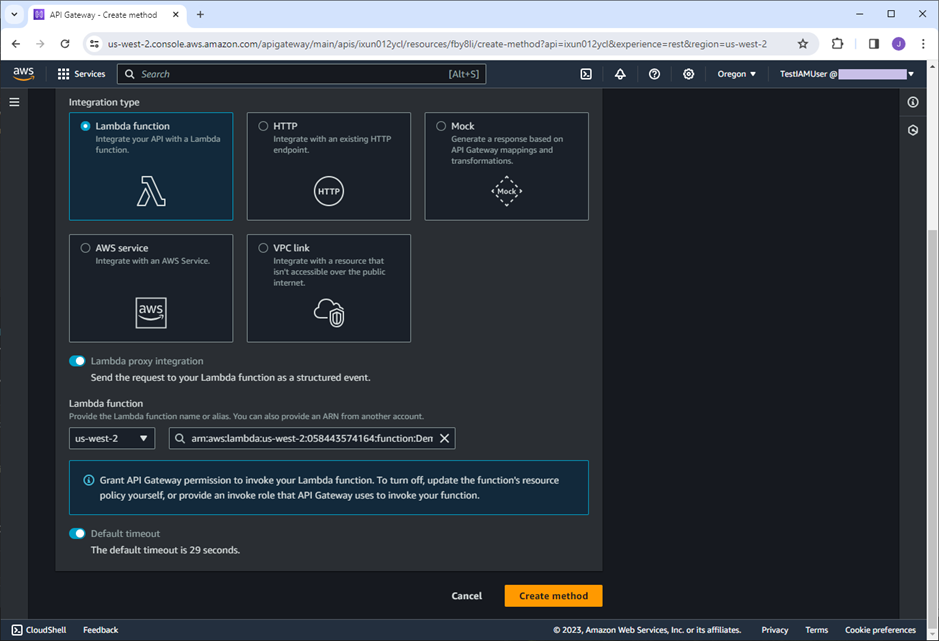The image size is (939, 641).
Task: Click the info icon in permission notice
Action: pyautogui.click(x=89, y=480)
